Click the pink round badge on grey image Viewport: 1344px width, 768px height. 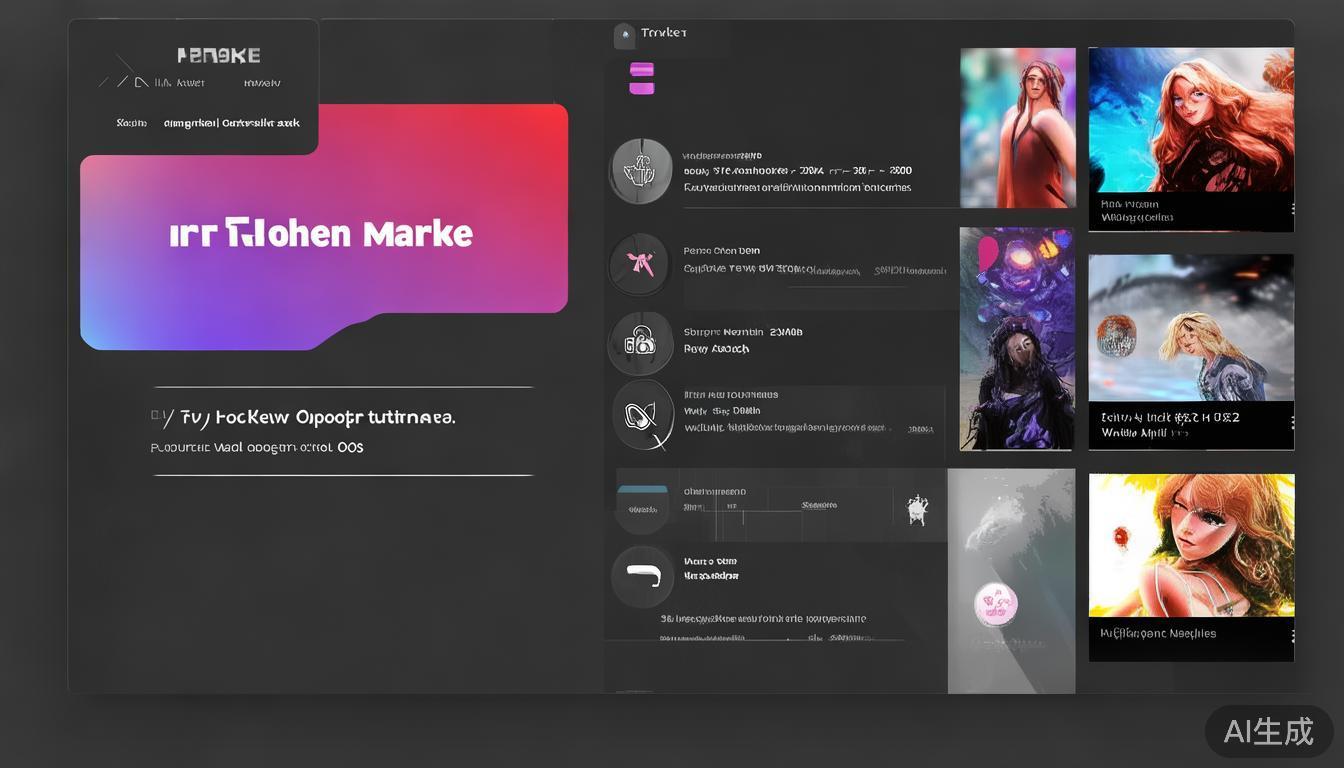995,604
